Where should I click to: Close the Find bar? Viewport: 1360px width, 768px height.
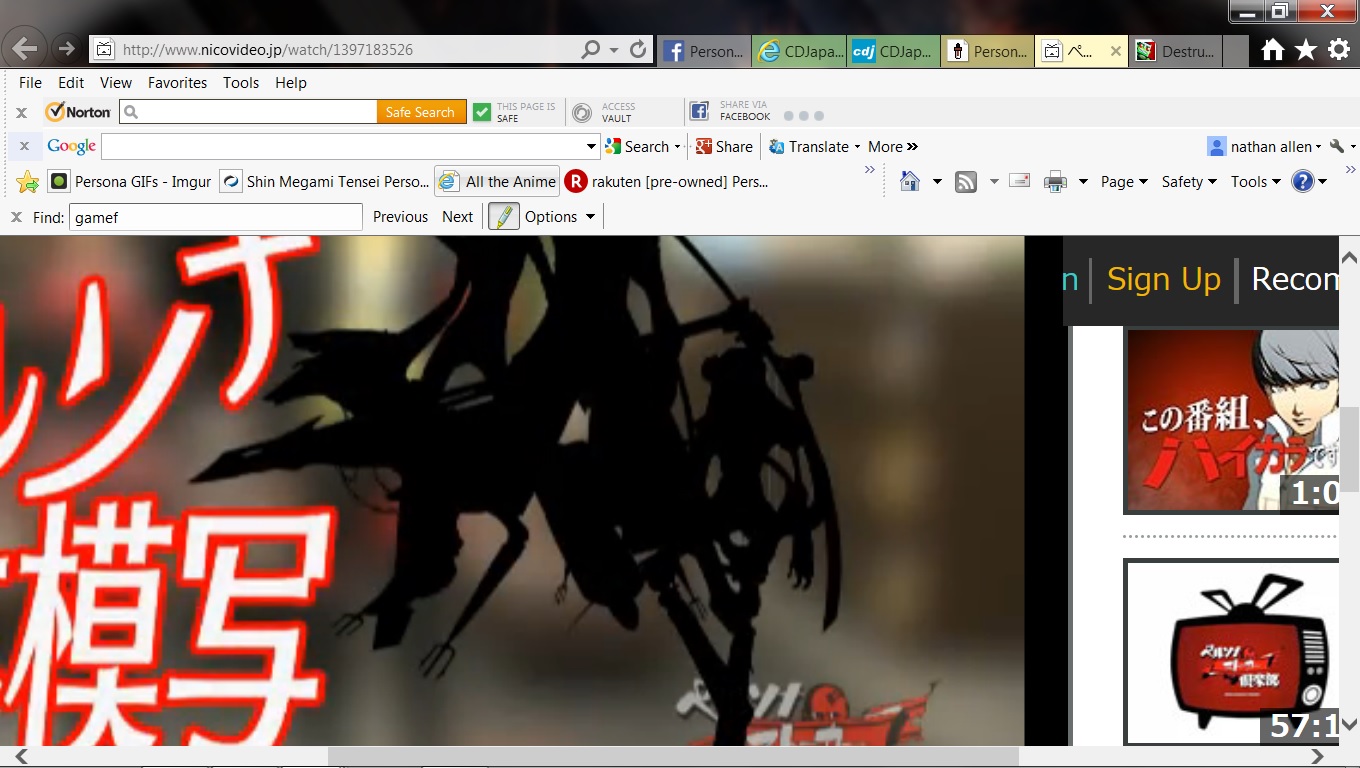pos(16,217)
